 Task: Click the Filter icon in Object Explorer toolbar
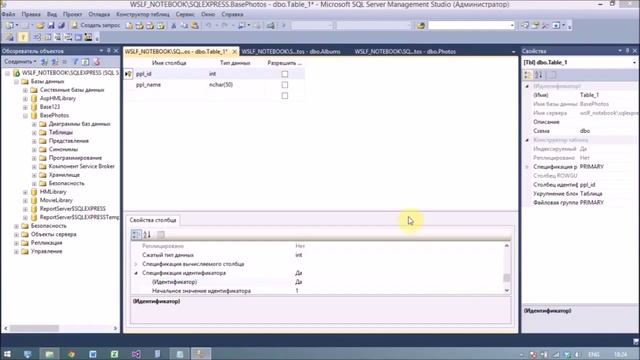tap(76, 62)
